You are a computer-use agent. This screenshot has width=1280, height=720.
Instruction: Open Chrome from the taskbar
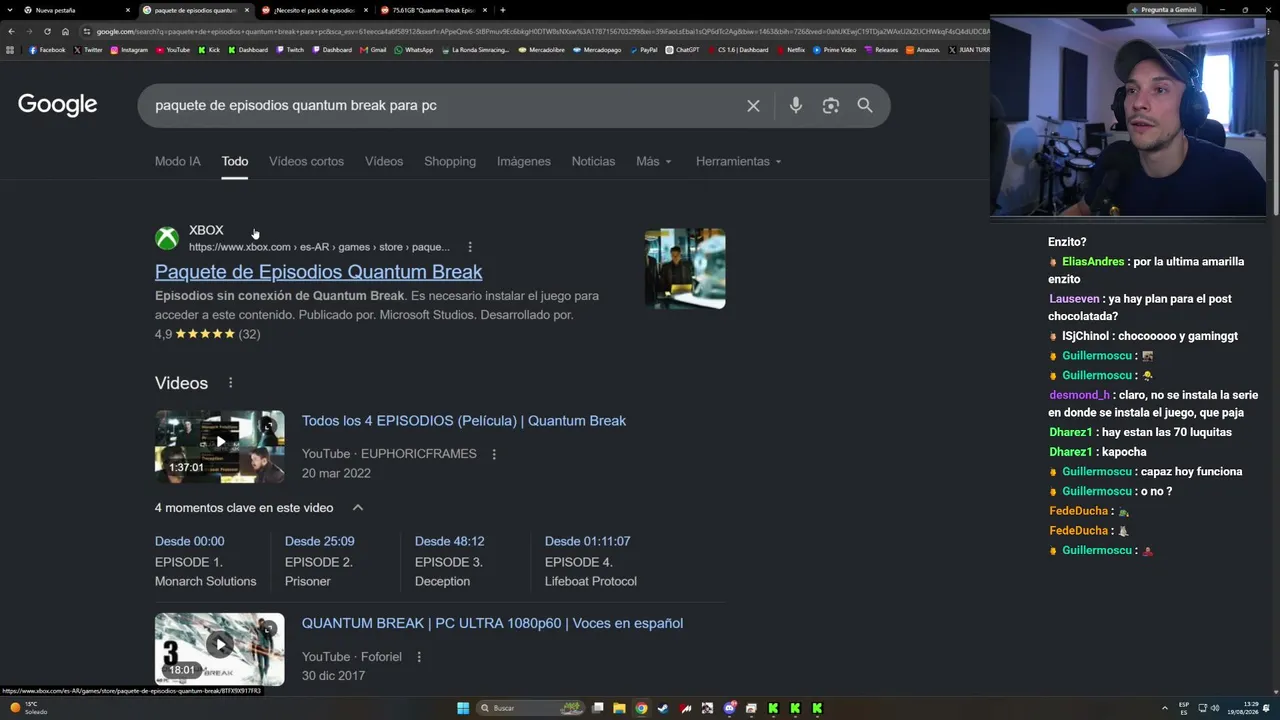pyautogui.click(x=641, y=708)
